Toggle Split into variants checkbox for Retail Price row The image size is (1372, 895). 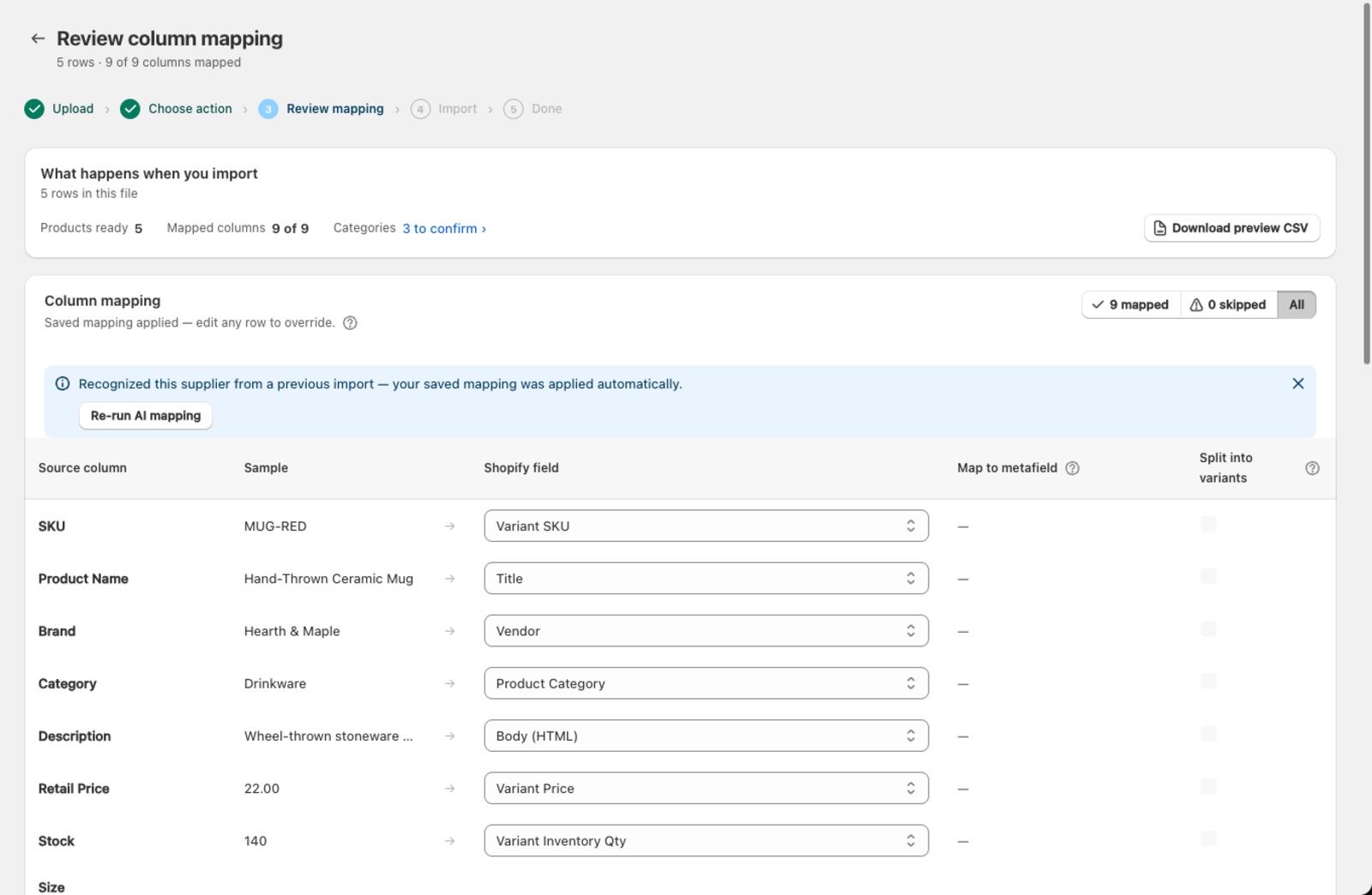pos(1208,786)
